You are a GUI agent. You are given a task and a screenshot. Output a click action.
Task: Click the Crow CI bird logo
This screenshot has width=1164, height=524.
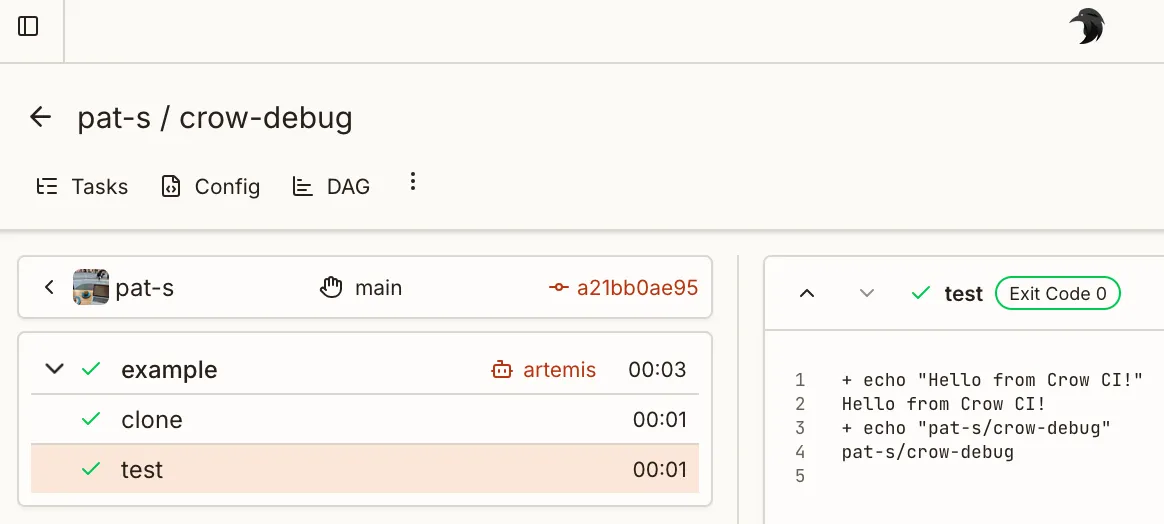tap(1085, 27)
